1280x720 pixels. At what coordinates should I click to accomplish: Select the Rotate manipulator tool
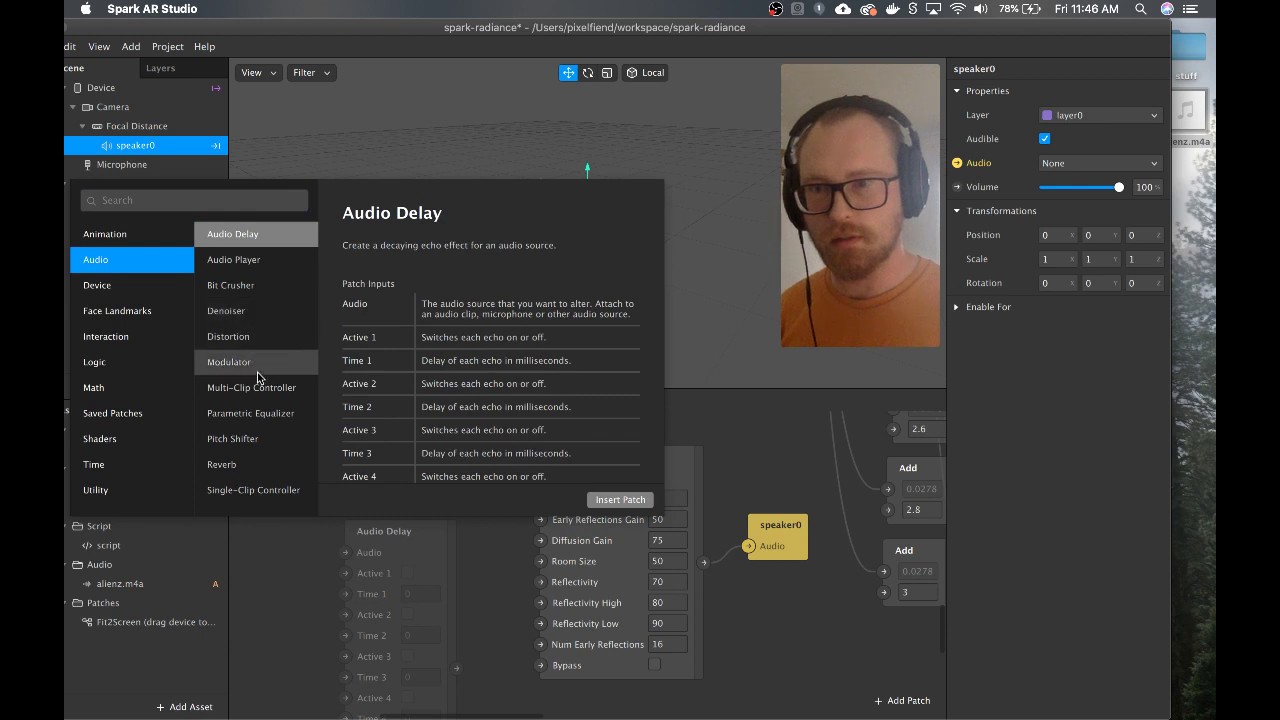click(x=588, y=73)
